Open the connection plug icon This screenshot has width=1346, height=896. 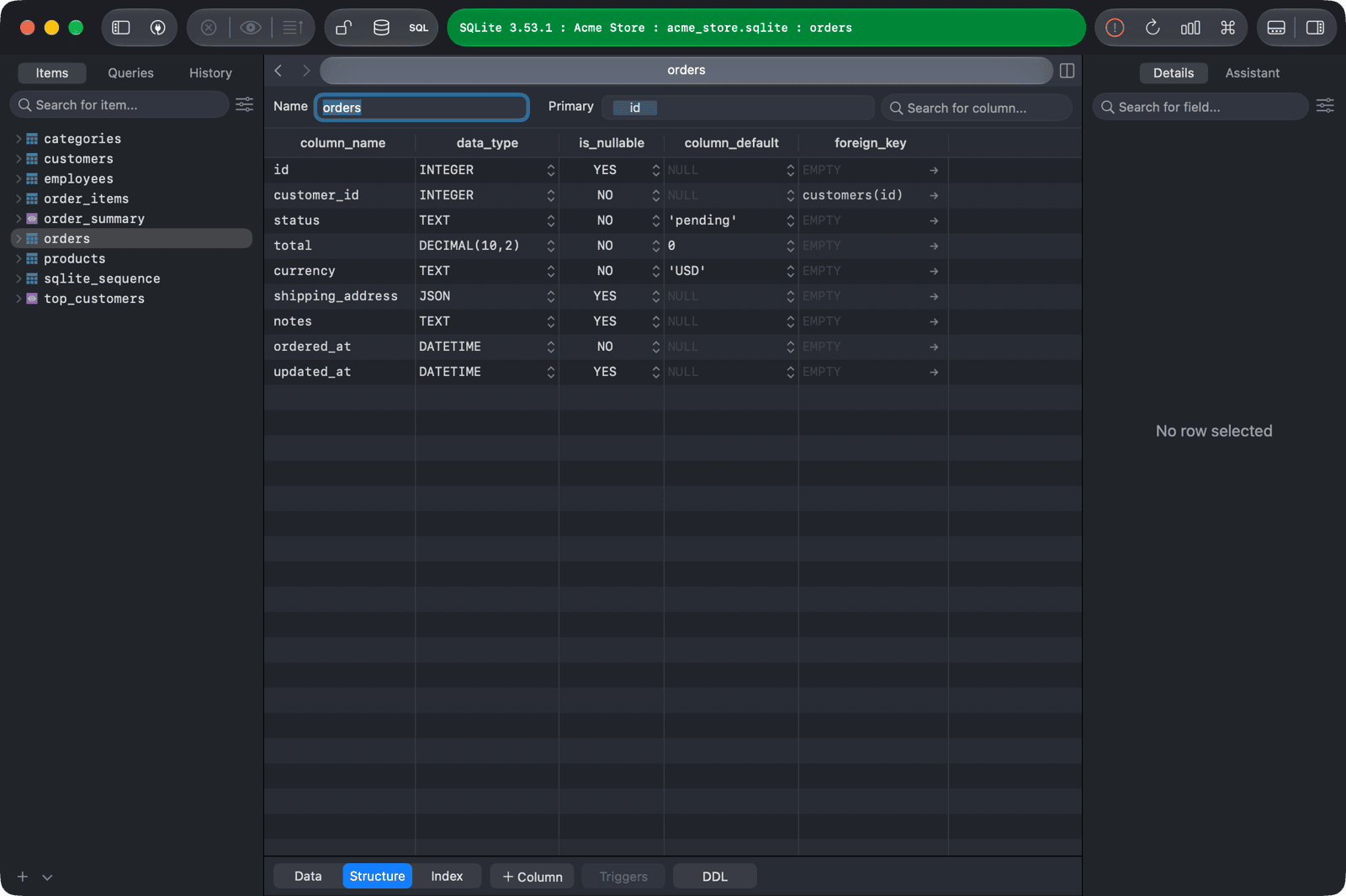coord(157,28)
